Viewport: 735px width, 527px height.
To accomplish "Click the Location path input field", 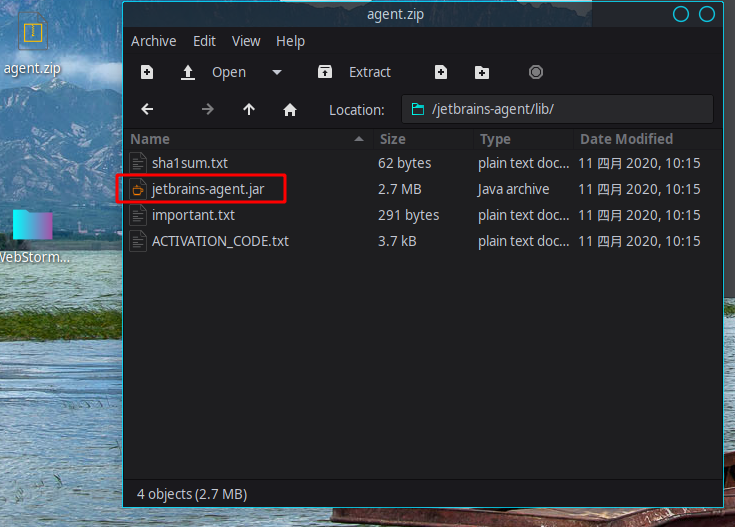I will pos(557,109).
